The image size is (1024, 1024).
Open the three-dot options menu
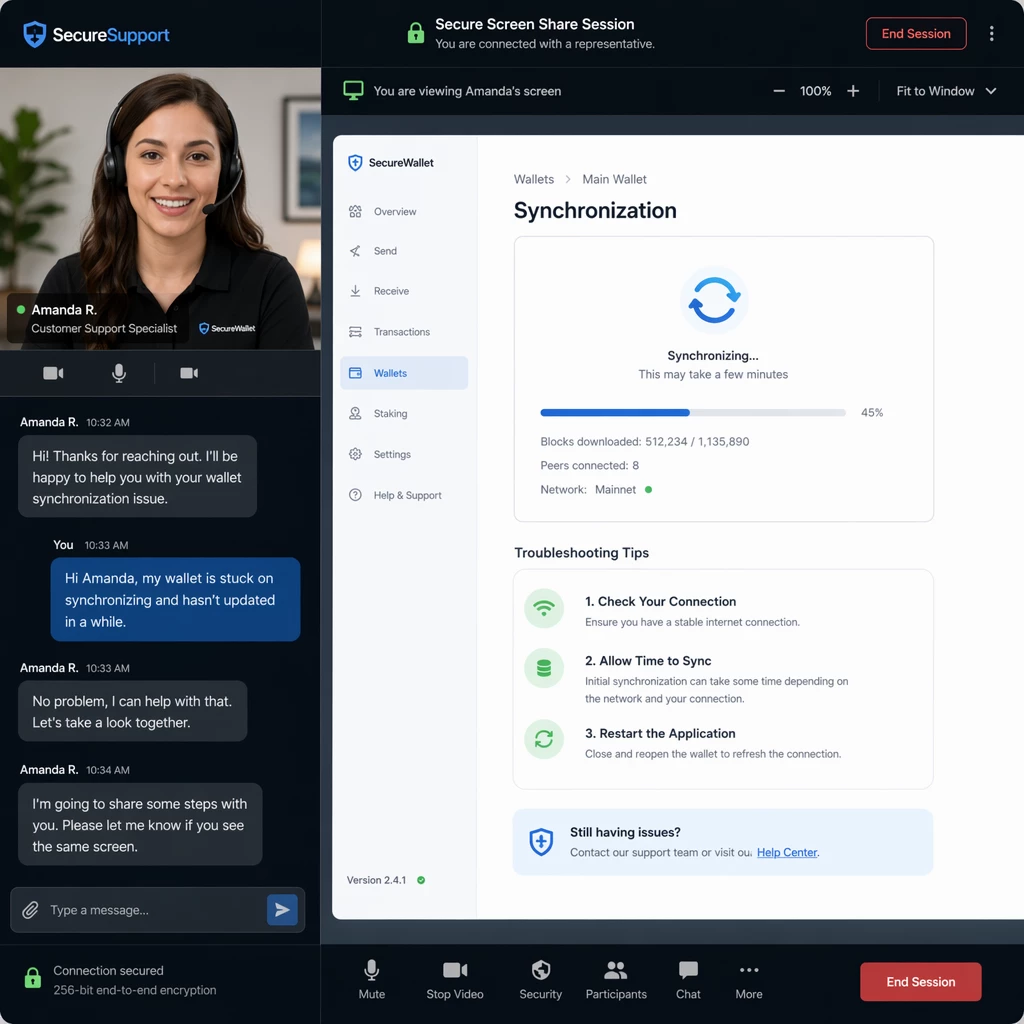[991, 33]
